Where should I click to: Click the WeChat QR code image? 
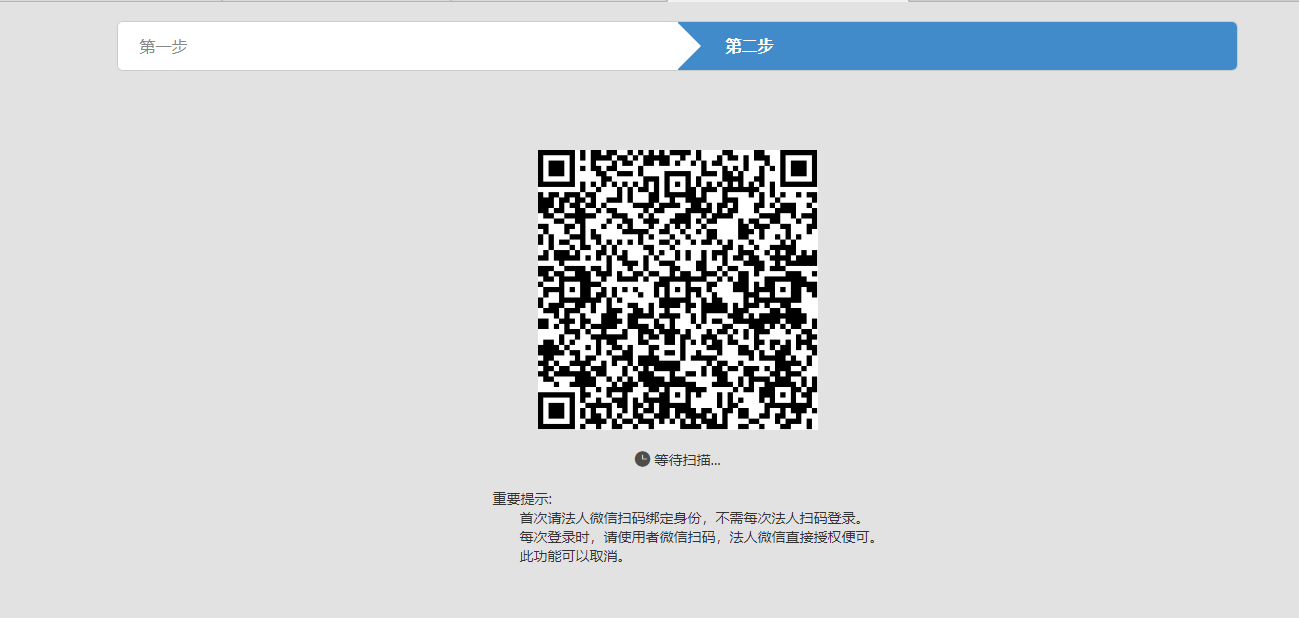677,290
